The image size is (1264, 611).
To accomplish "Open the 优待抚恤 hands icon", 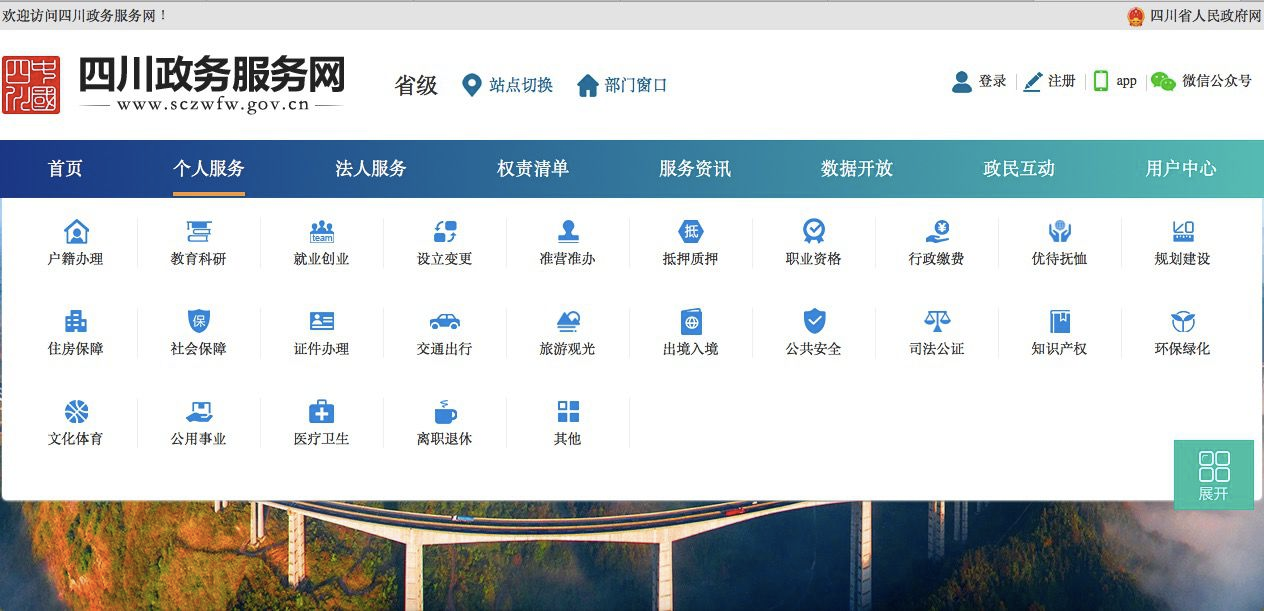I will point(1060,232).
